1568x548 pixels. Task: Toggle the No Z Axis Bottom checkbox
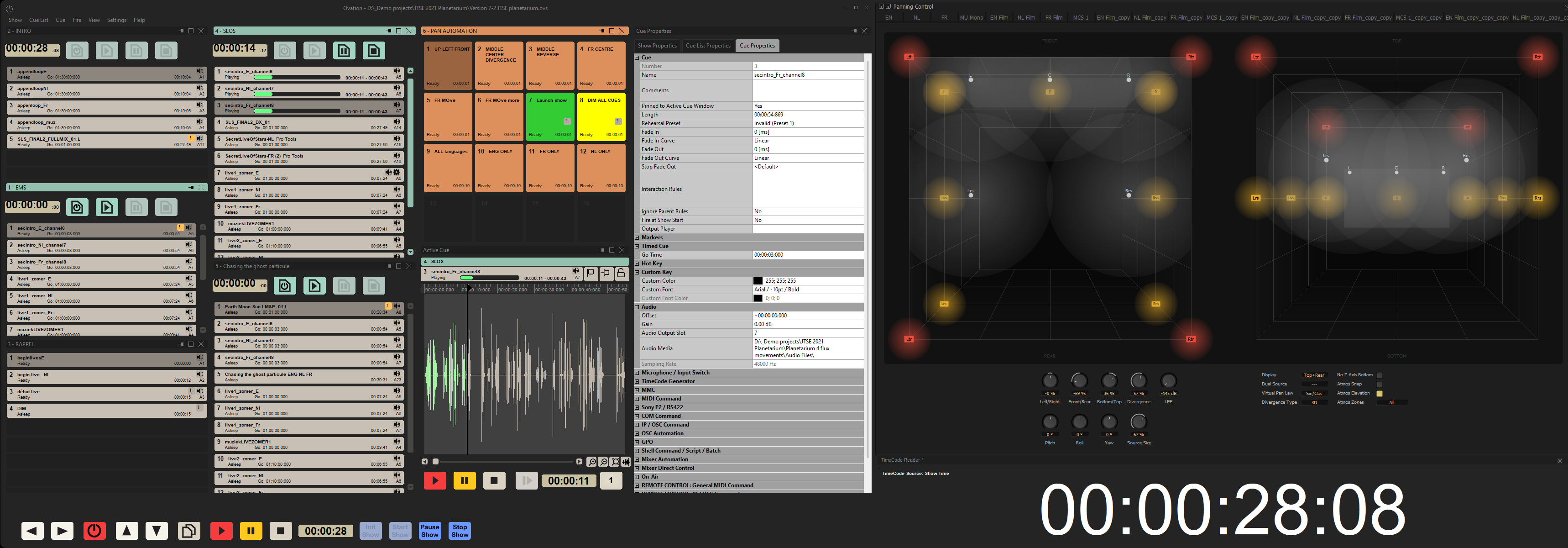pos(1380,375)
